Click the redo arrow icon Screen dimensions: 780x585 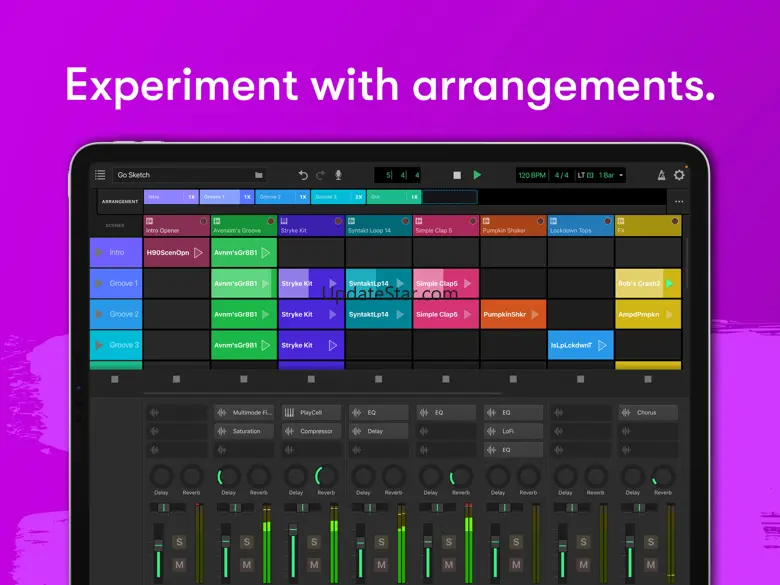pos(320,175)
